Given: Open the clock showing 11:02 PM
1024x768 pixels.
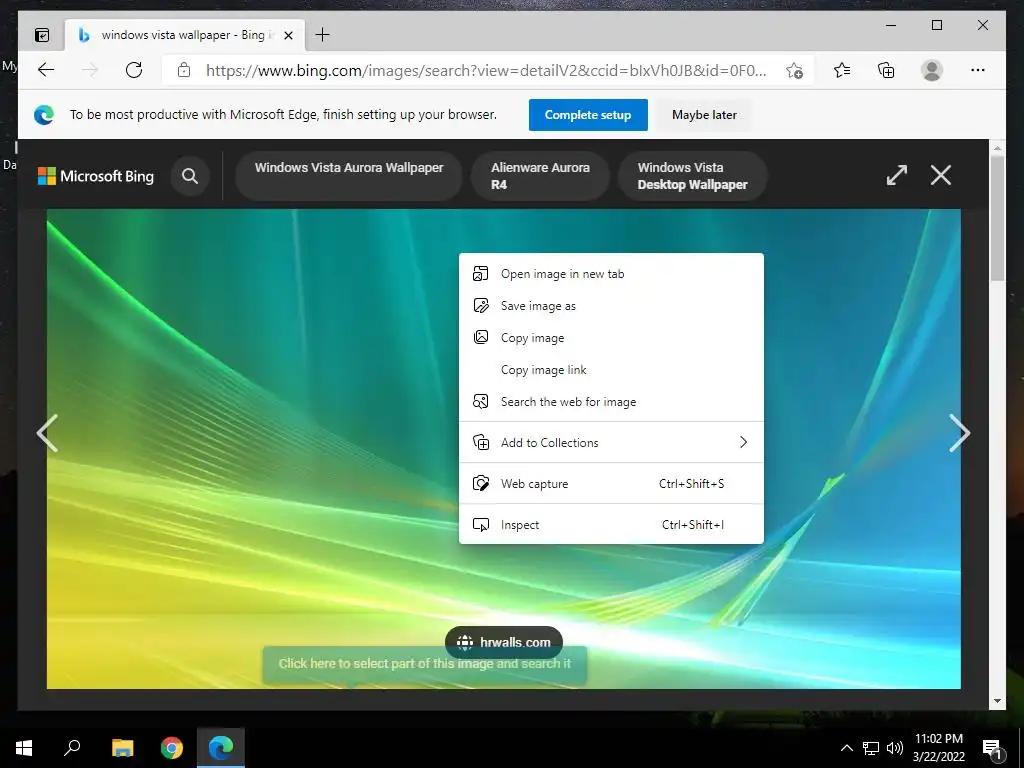Looking at the screenshot, I should click(938, 748).
